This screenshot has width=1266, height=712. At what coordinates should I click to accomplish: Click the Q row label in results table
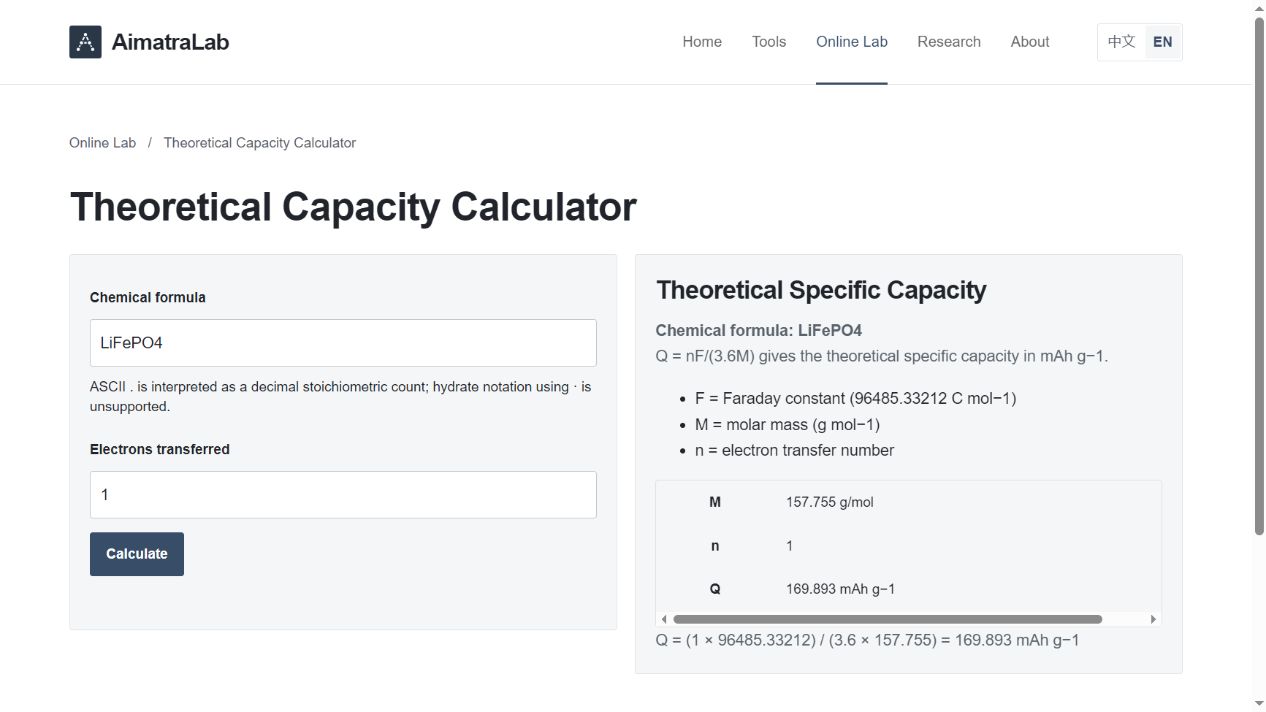(x=715, y=589)
